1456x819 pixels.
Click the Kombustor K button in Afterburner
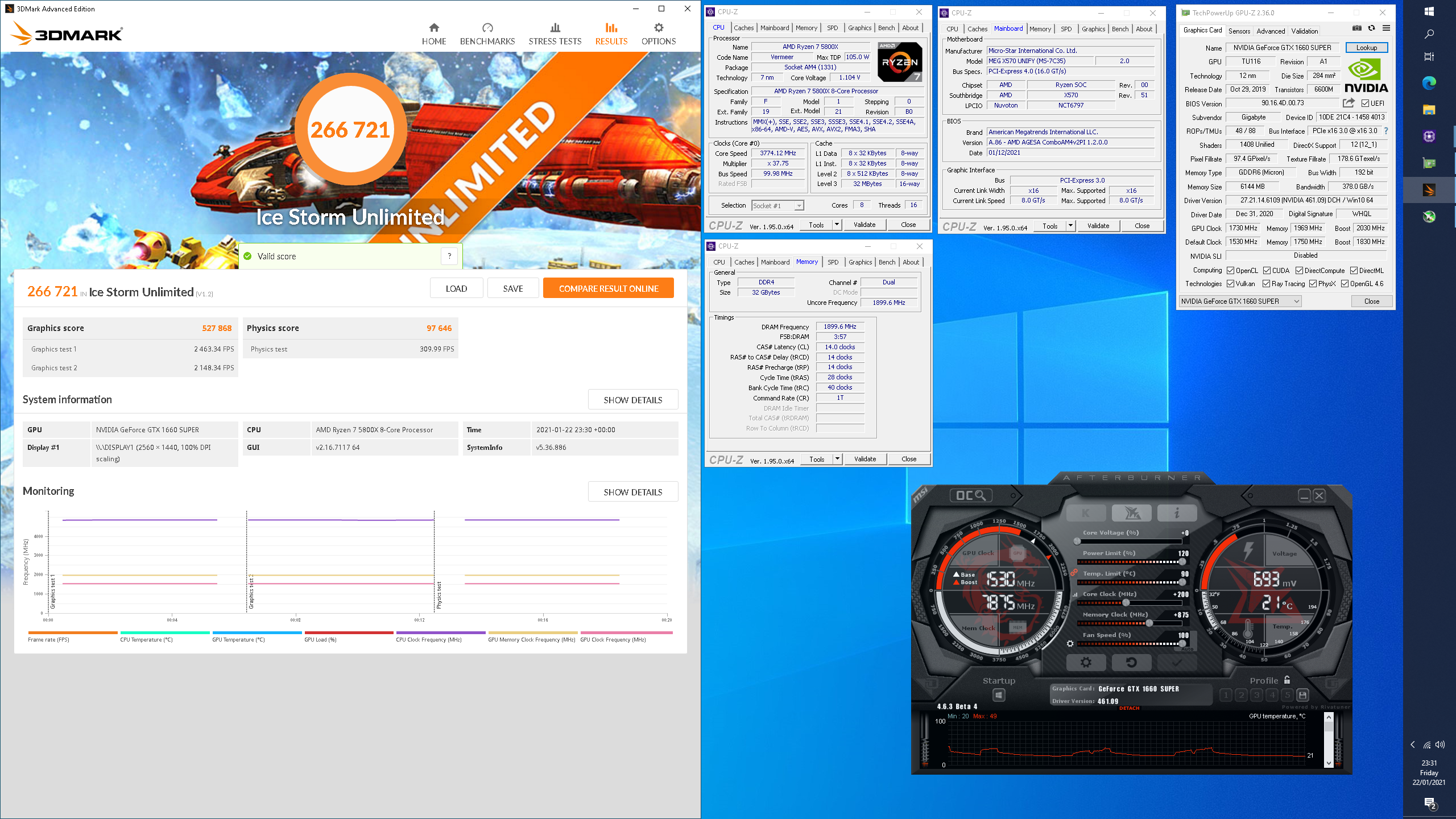[1086, 513]
